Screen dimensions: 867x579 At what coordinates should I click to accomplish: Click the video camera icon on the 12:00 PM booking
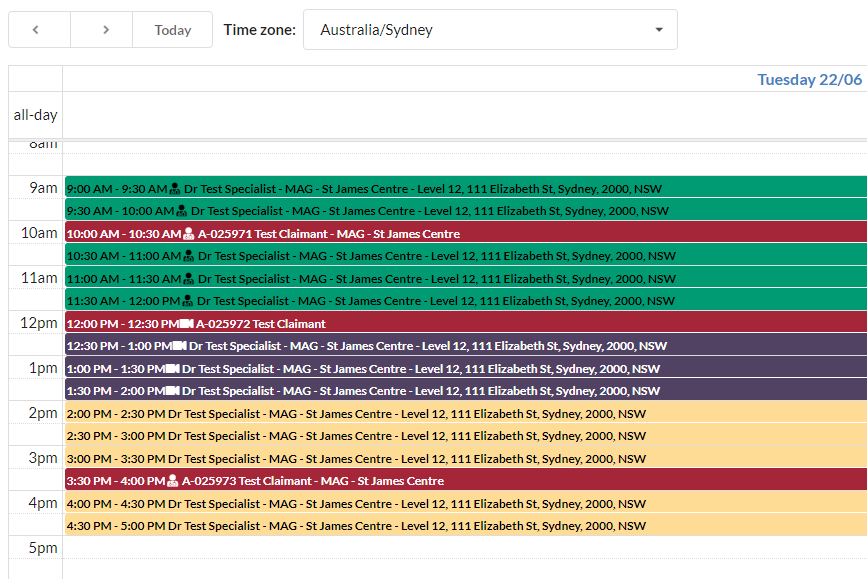click(x=186, y=324)
